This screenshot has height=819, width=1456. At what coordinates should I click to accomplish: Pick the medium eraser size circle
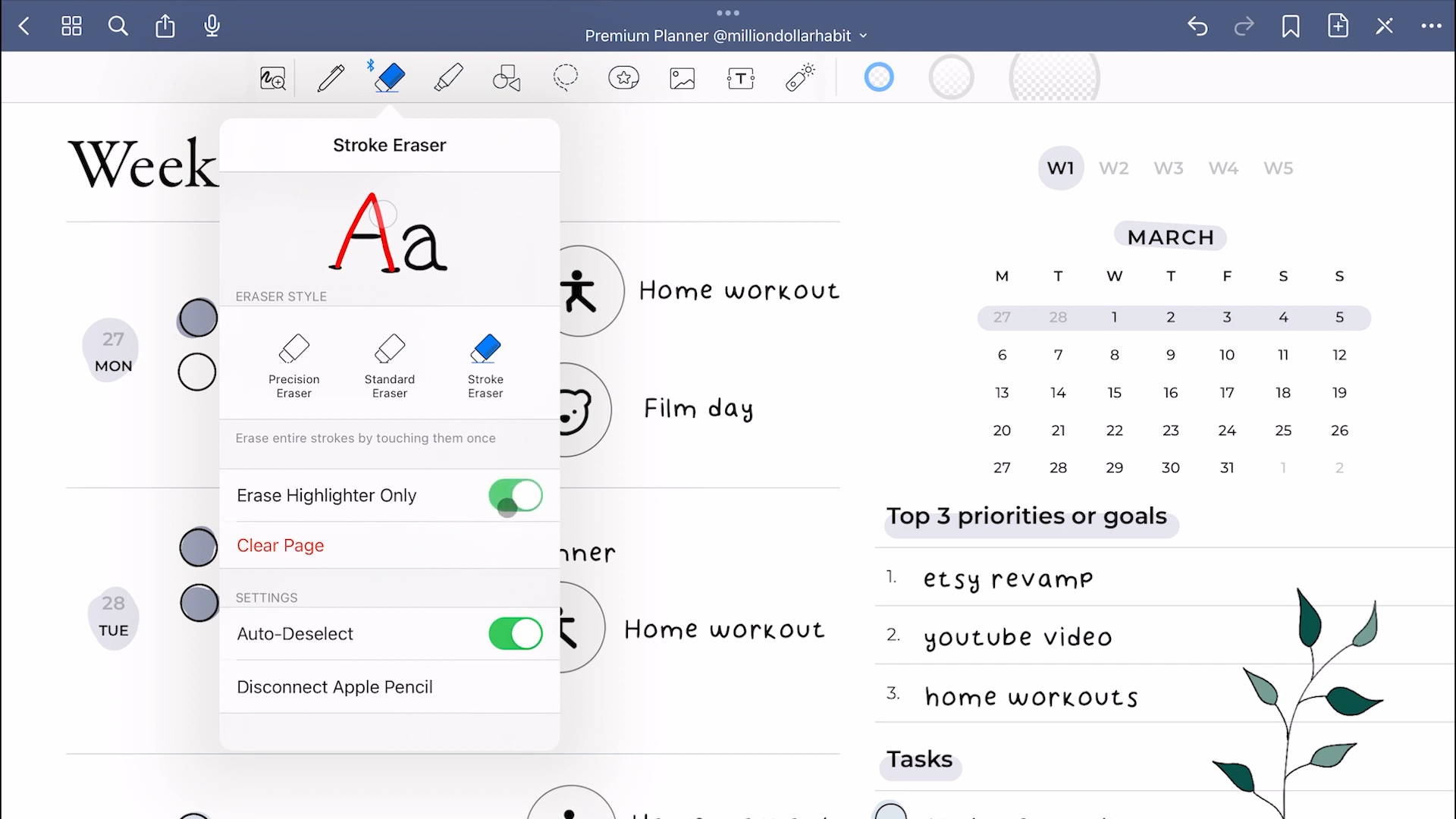[951, 77]
